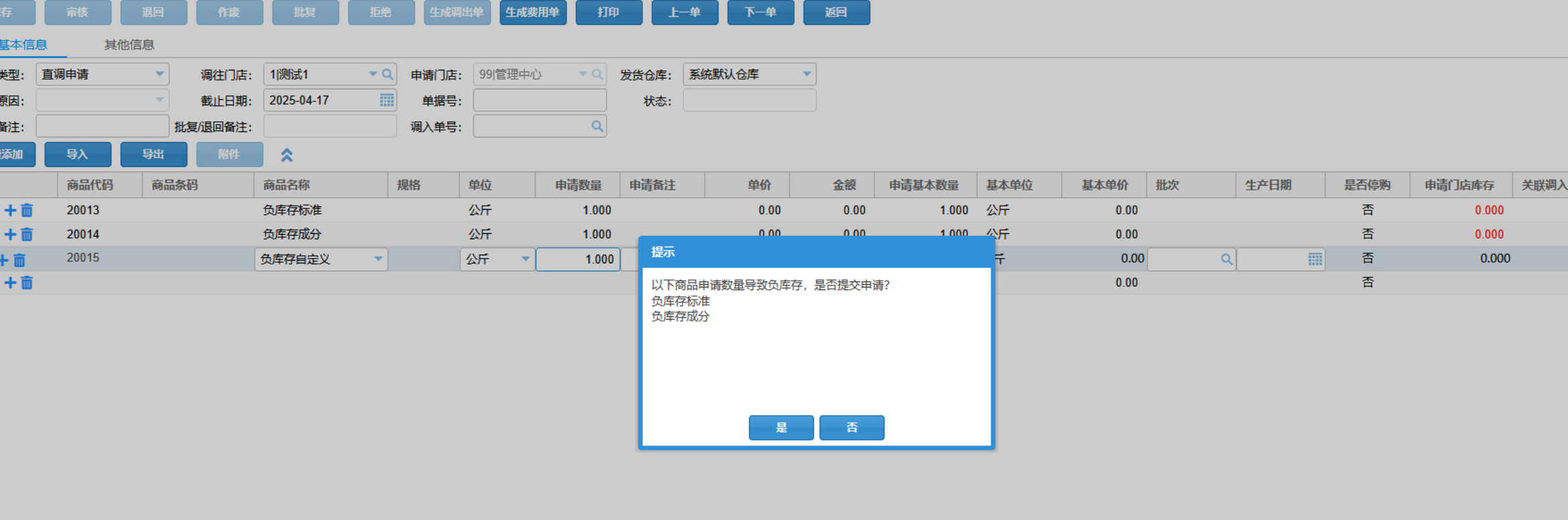Click red stock value 0.000 in row 20013
Screen dimensions: 1568x520
(1489, 210)
